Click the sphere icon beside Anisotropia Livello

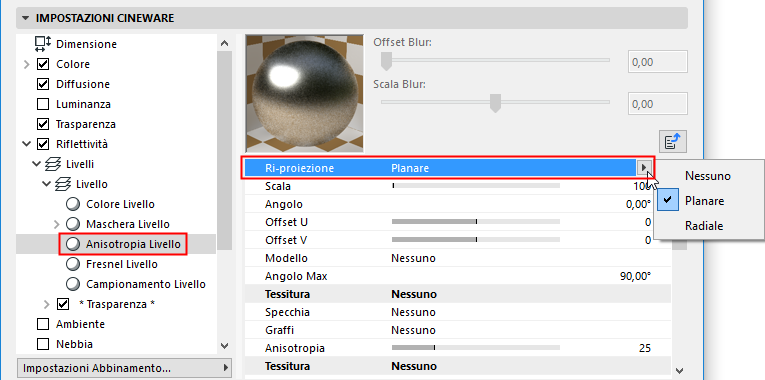coord(73,244)
